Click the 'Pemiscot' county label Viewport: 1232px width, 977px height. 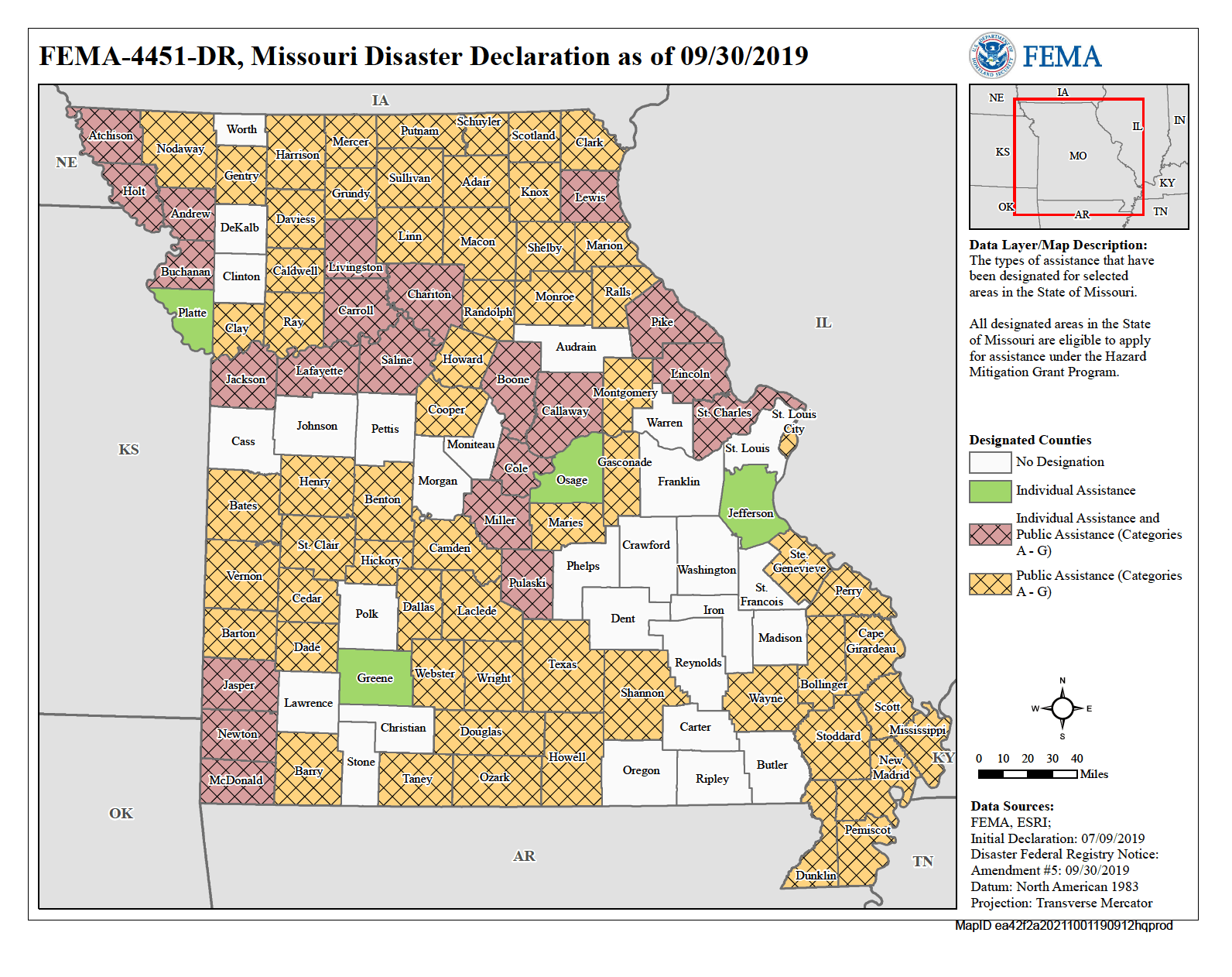point(868,830)
